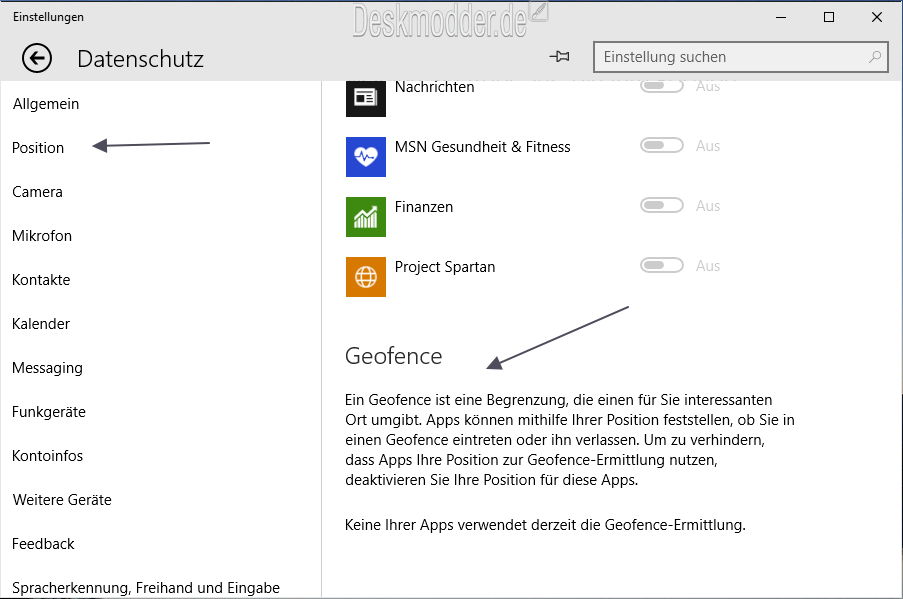Turn on Project Spartan location switch
Viewport: 903px width, 599px height.
coord(661,266)
